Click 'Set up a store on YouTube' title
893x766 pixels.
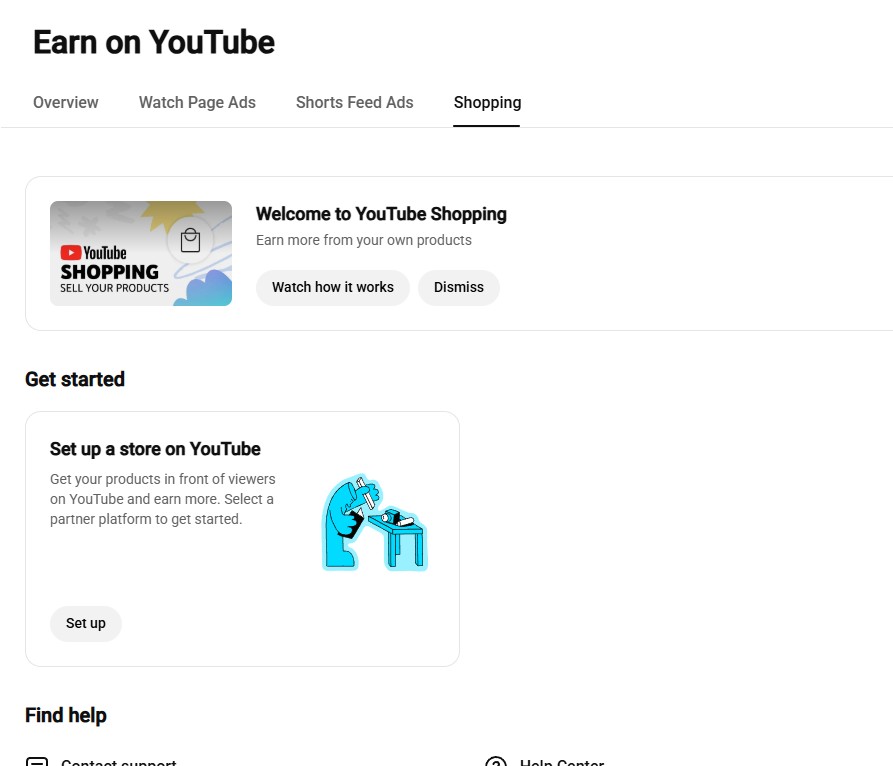[x=155, y=449]
